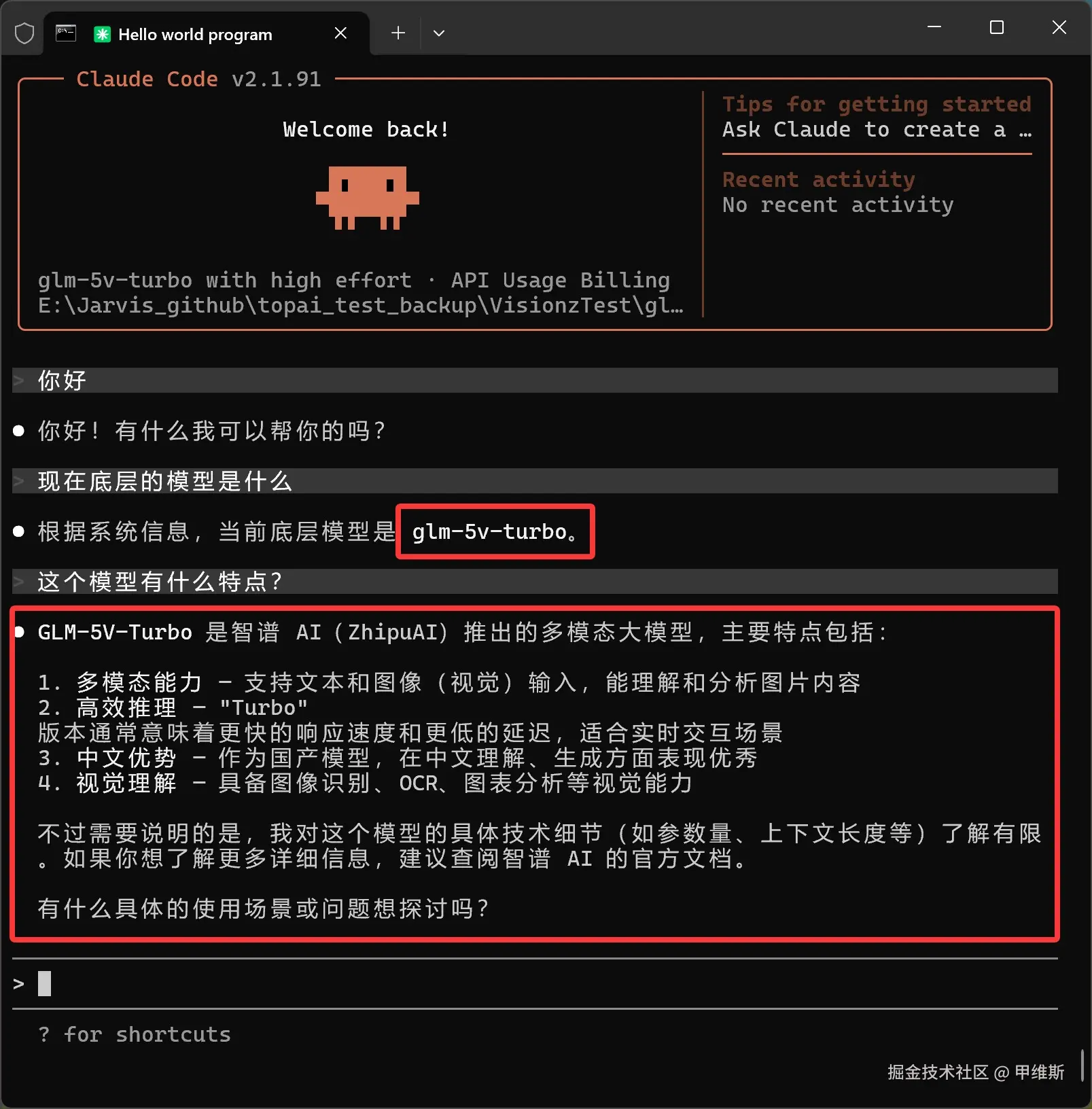Click the orange Claude Code mascot
This screenshot has height=1109, width=1092.
pos(368,198)
